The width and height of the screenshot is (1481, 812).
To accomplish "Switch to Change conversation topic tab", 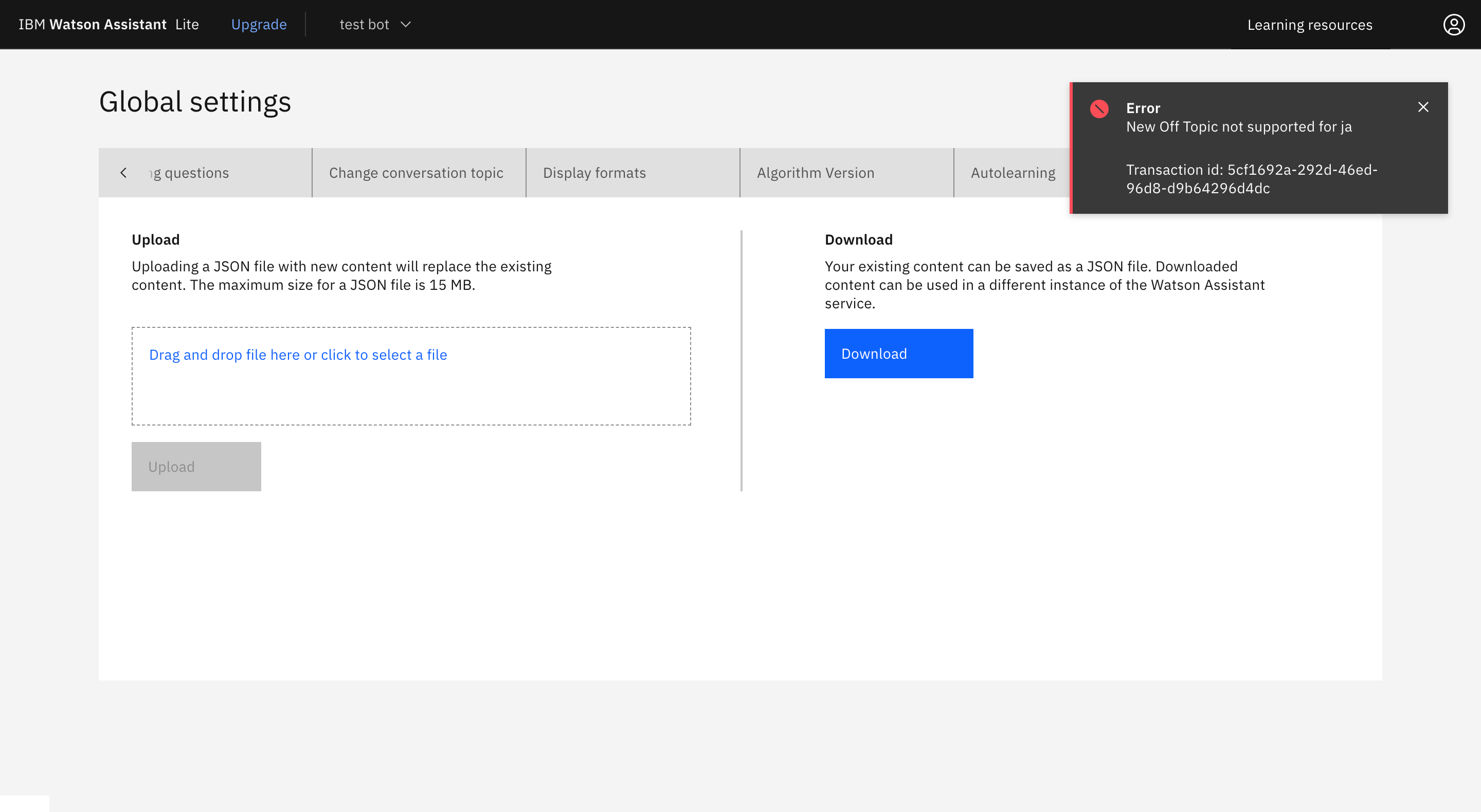I will (416, 173).
